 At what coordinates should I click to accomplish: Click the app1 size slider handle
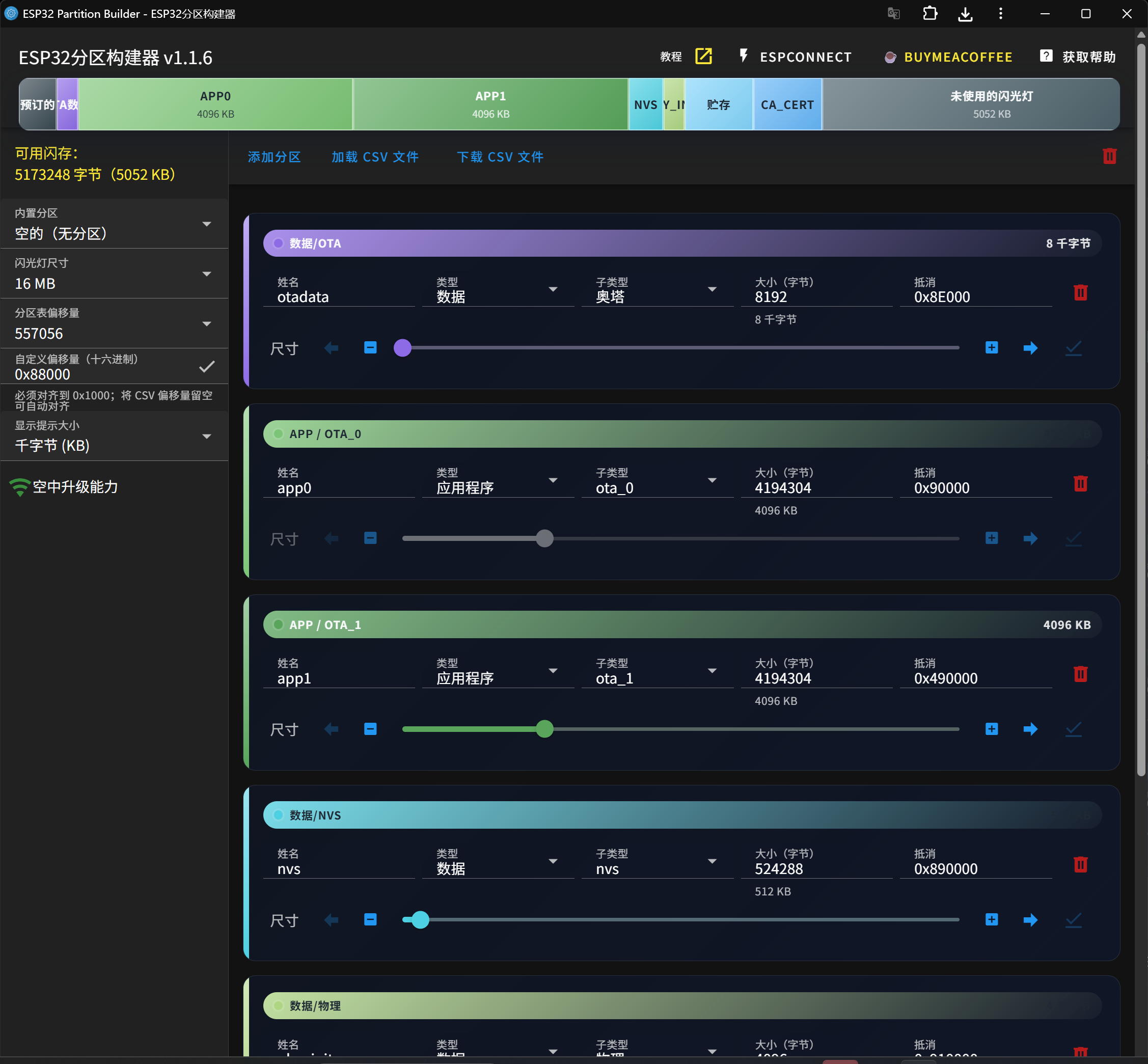tap(544, 729)
